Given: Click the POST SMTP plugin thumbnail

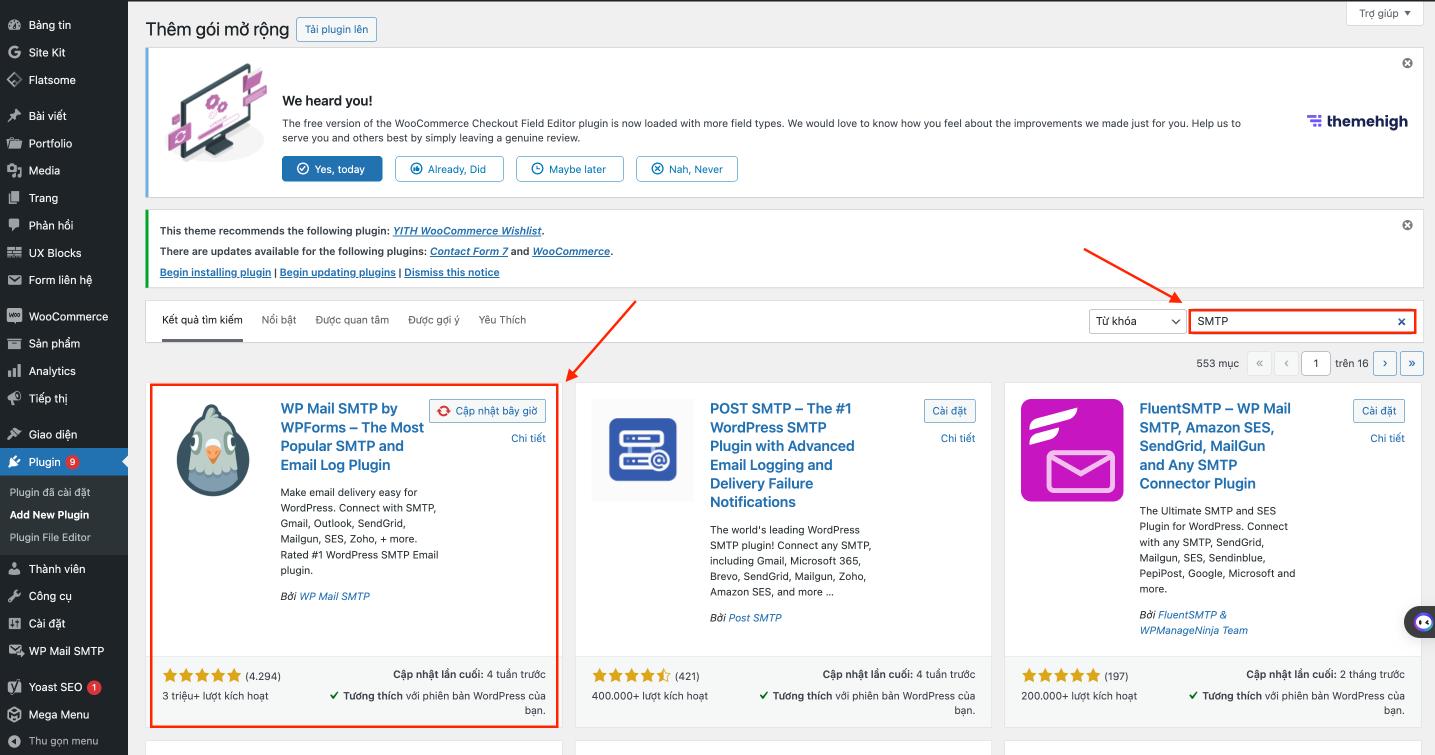Looking at the screenshot, I should 642,450.
